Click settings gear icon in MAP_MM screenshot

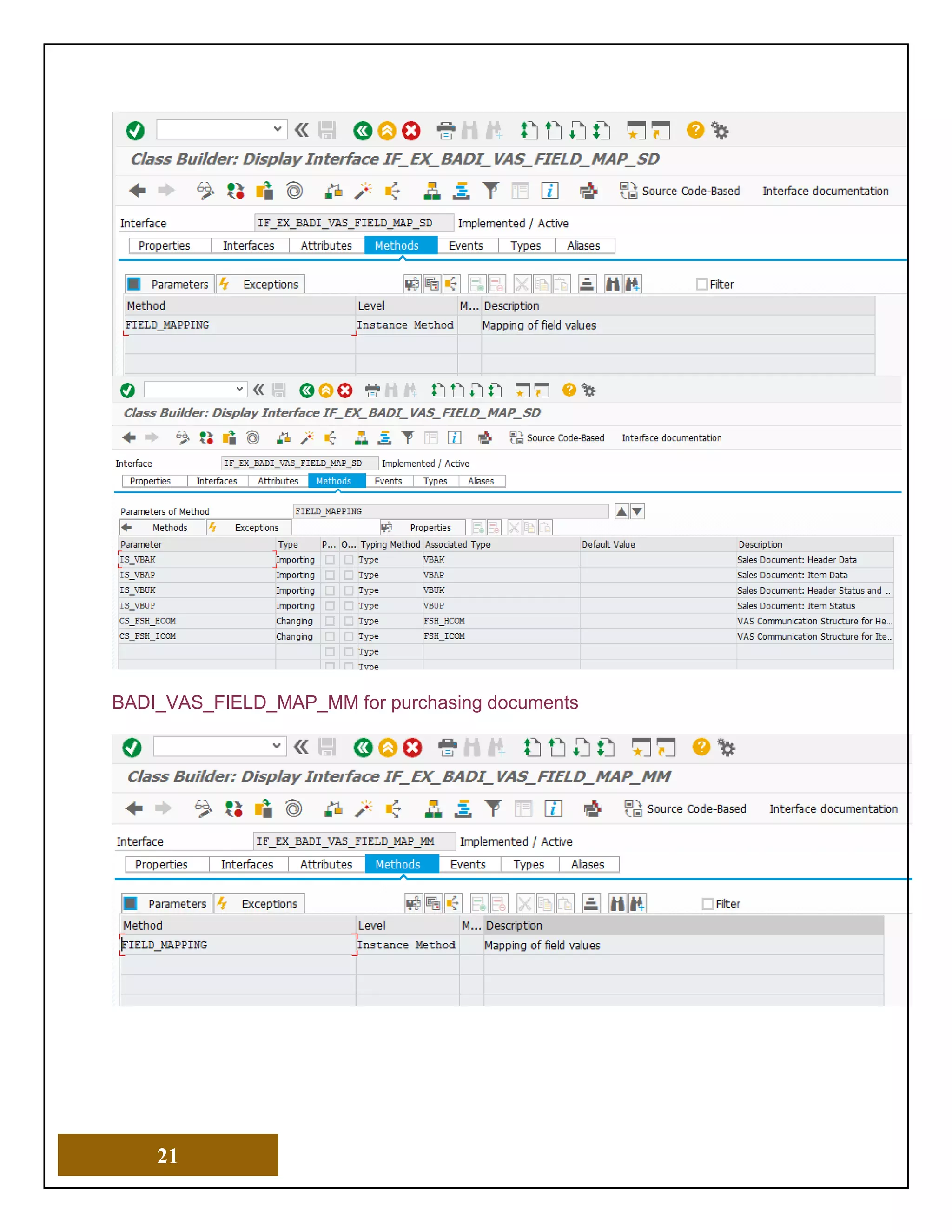click(x=726, y=748)
